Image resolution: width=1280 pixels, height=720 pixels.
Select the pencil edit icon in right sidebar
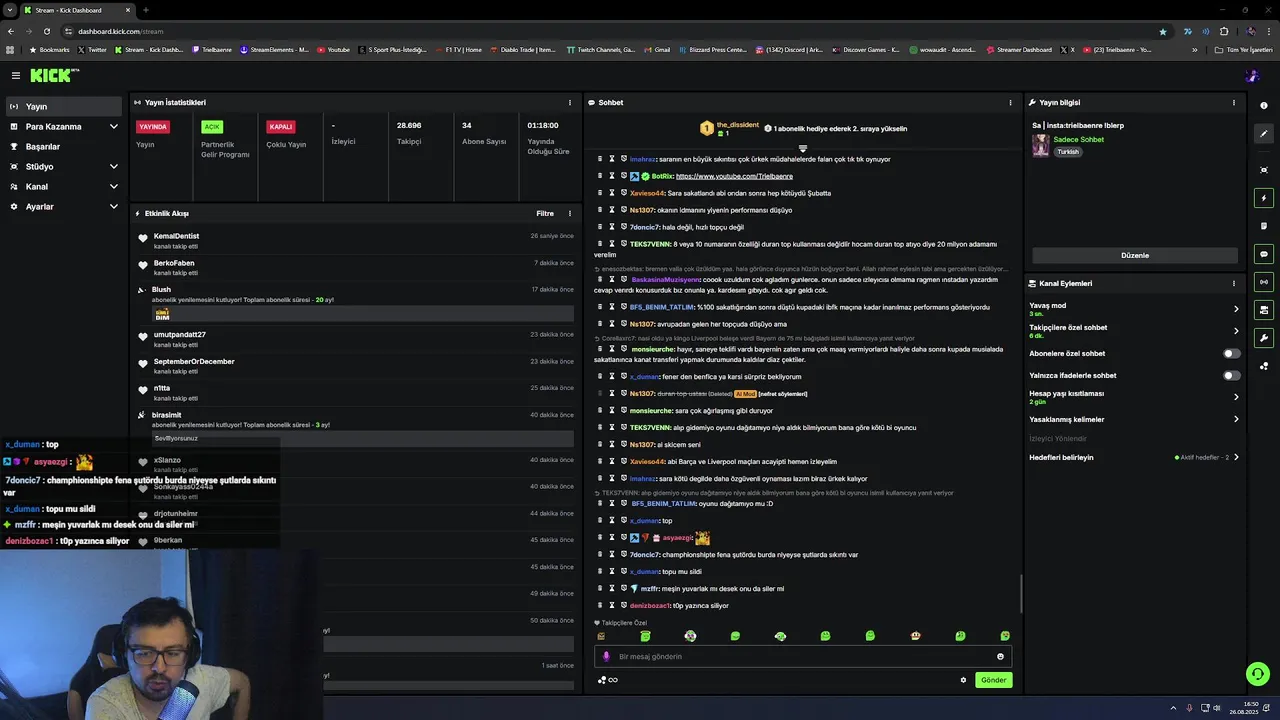point(1264,134)
